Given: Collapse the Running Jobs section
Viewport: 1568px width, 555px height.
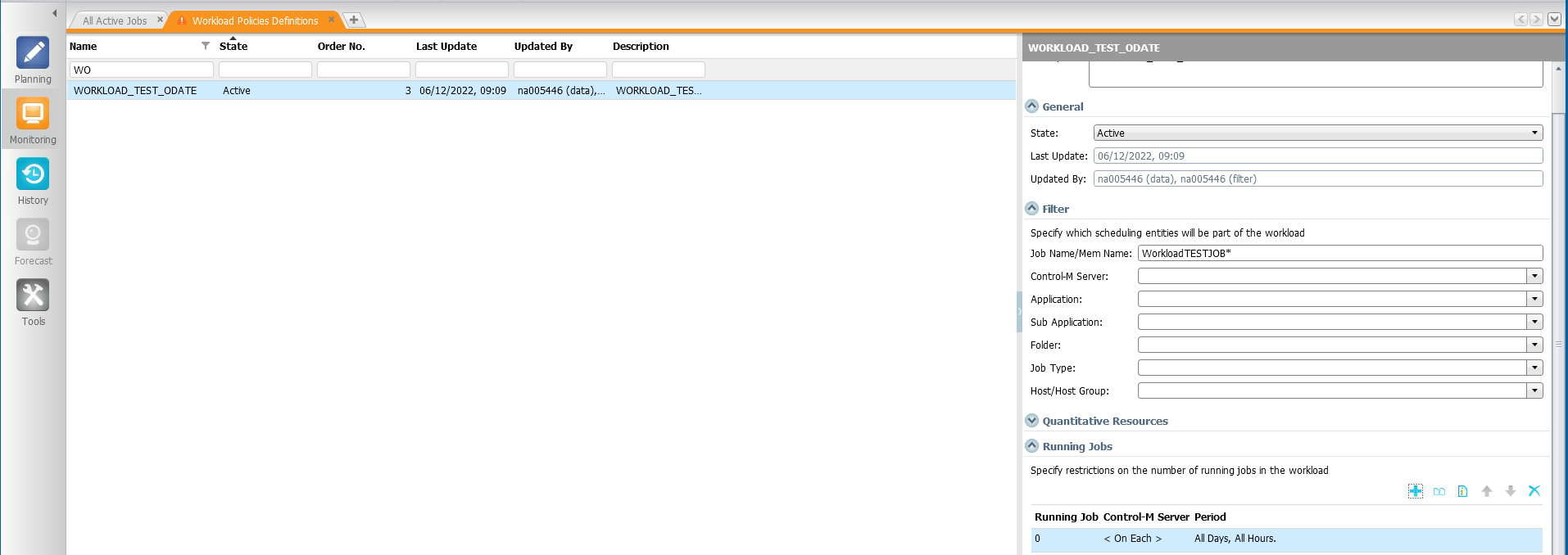Looking at the screenshot, I should [x=1032, y=446].
